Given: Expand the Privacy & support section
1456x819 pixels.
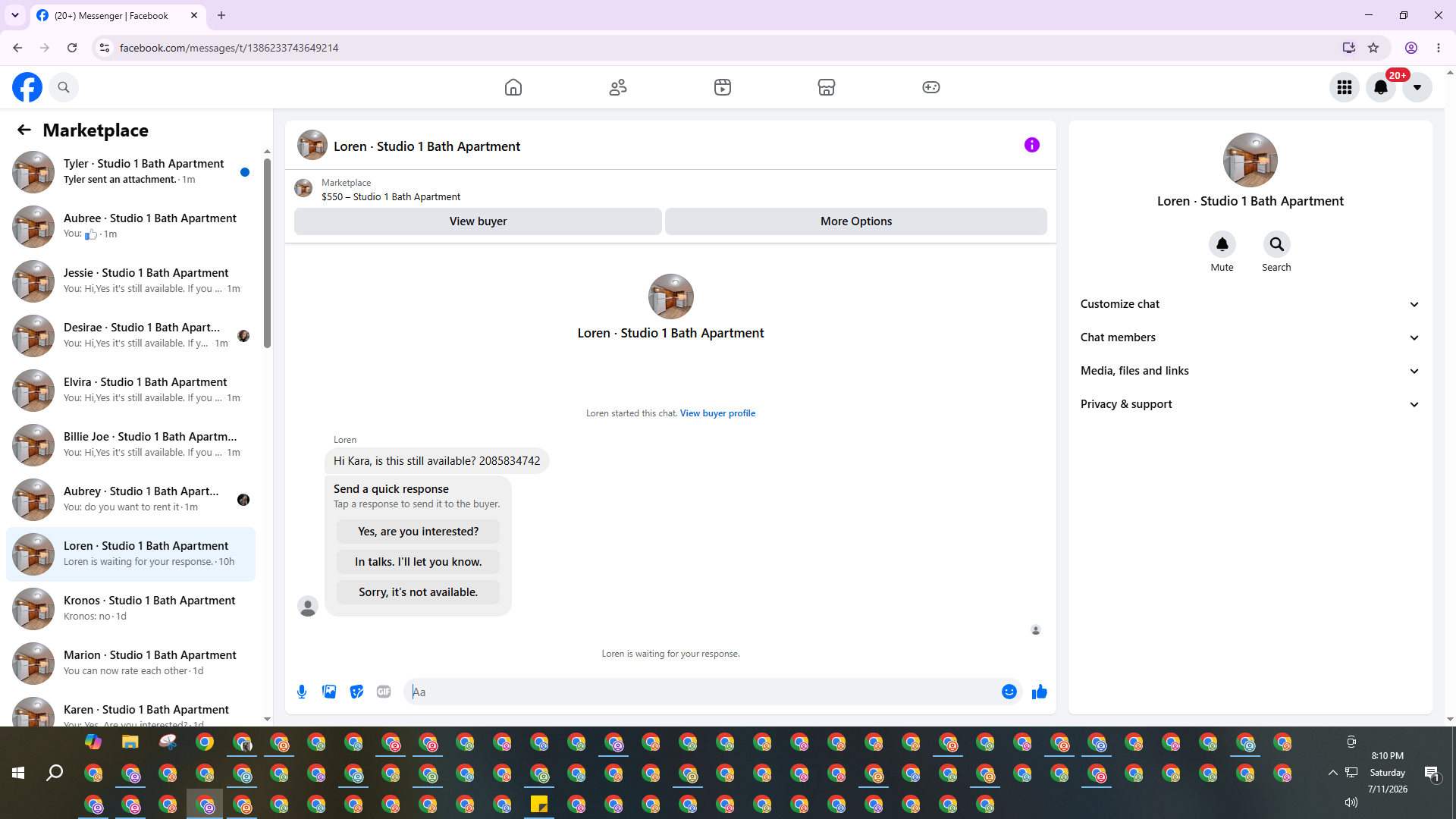Looking at the screenshot, I should click(1250, 404).
